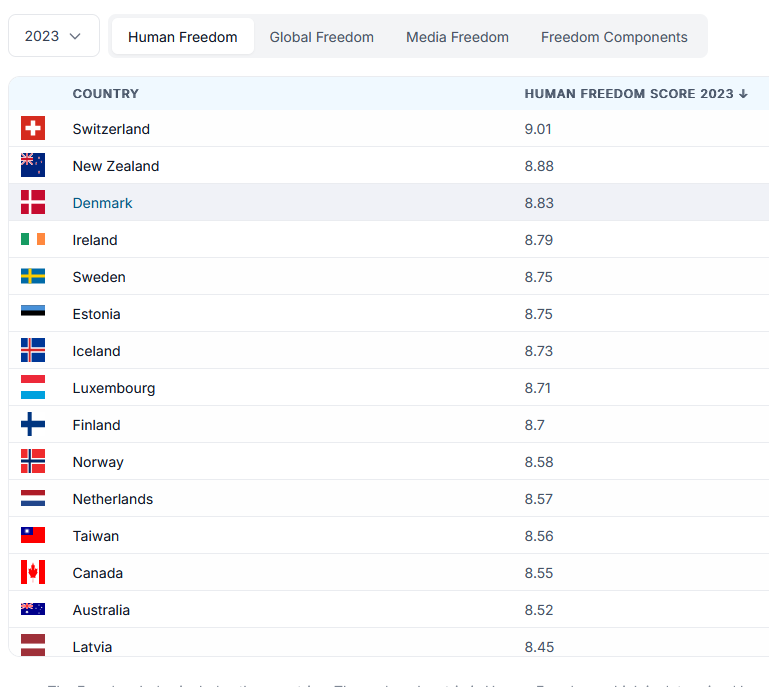Click the Norway flag icon

pyautogui.click(x=33, y=462)
